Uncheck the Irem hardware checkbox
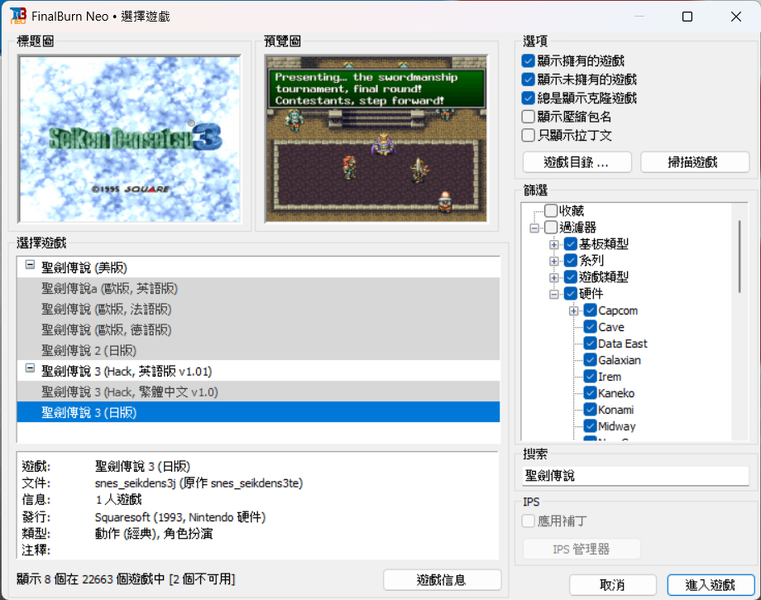Screen dimensions: 761x600 [590, 376]
